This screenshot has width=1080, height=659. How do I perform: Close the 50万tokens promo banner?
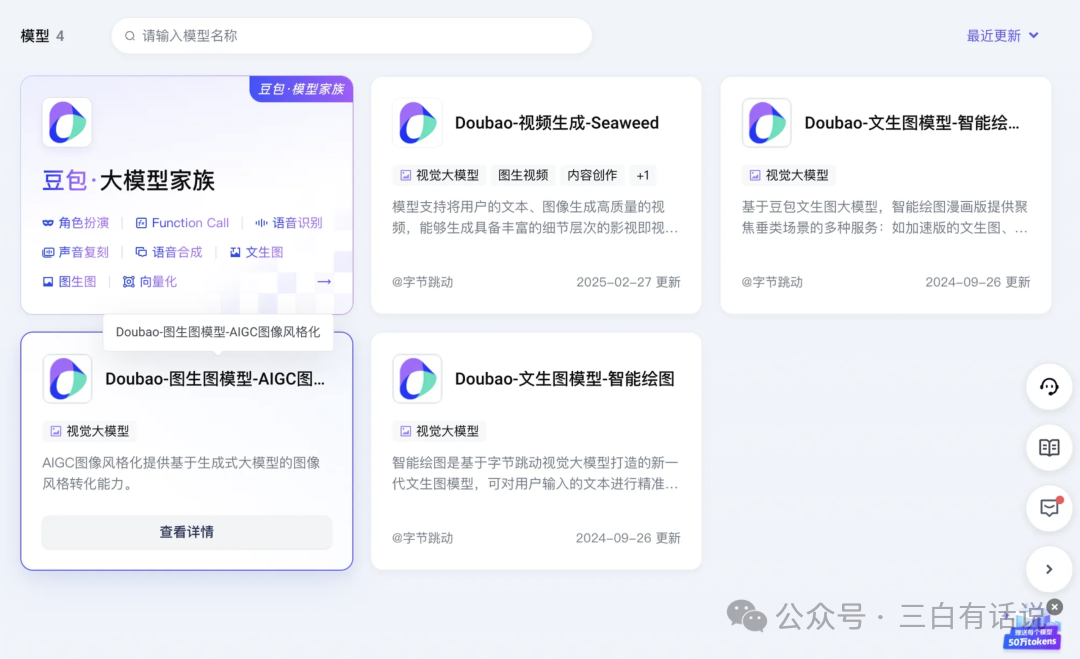[1055, 607]
